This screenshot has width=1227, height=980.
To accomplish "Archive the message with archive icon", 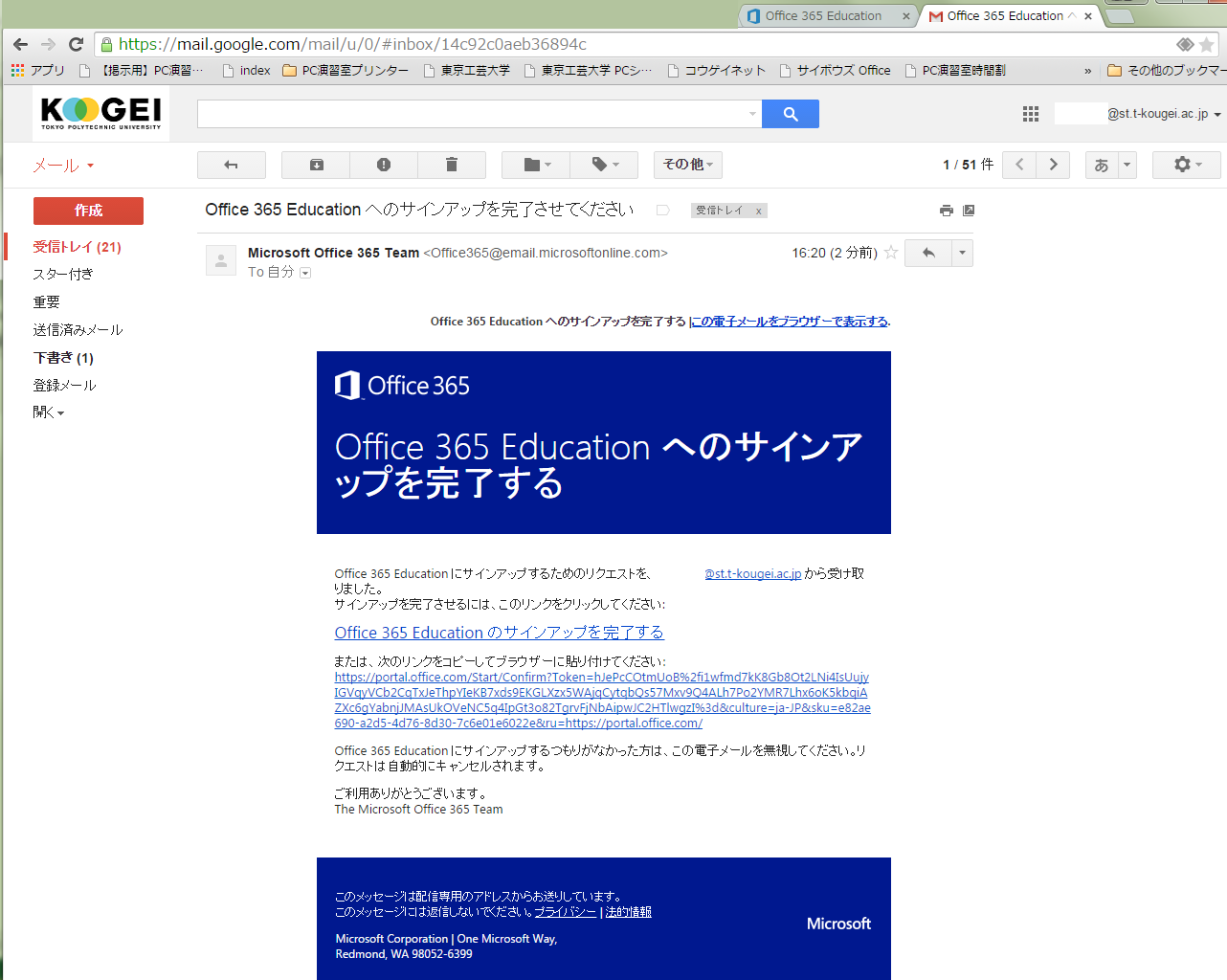I will coord(316,165).
